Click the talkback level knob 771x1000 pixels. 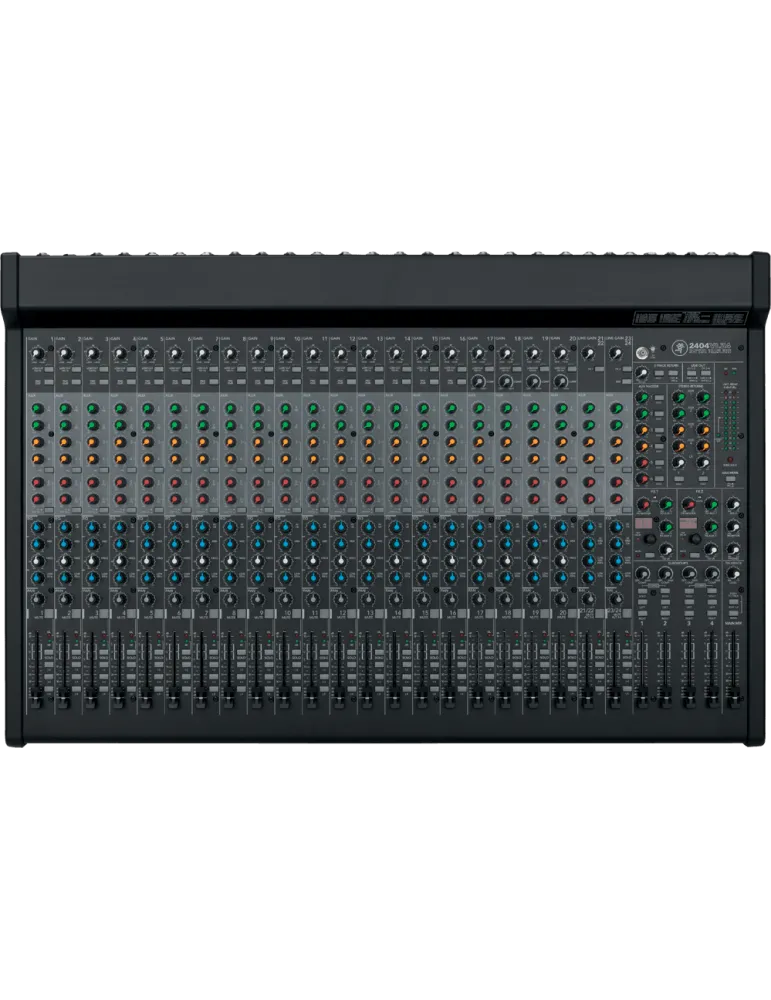coord(733,574)
